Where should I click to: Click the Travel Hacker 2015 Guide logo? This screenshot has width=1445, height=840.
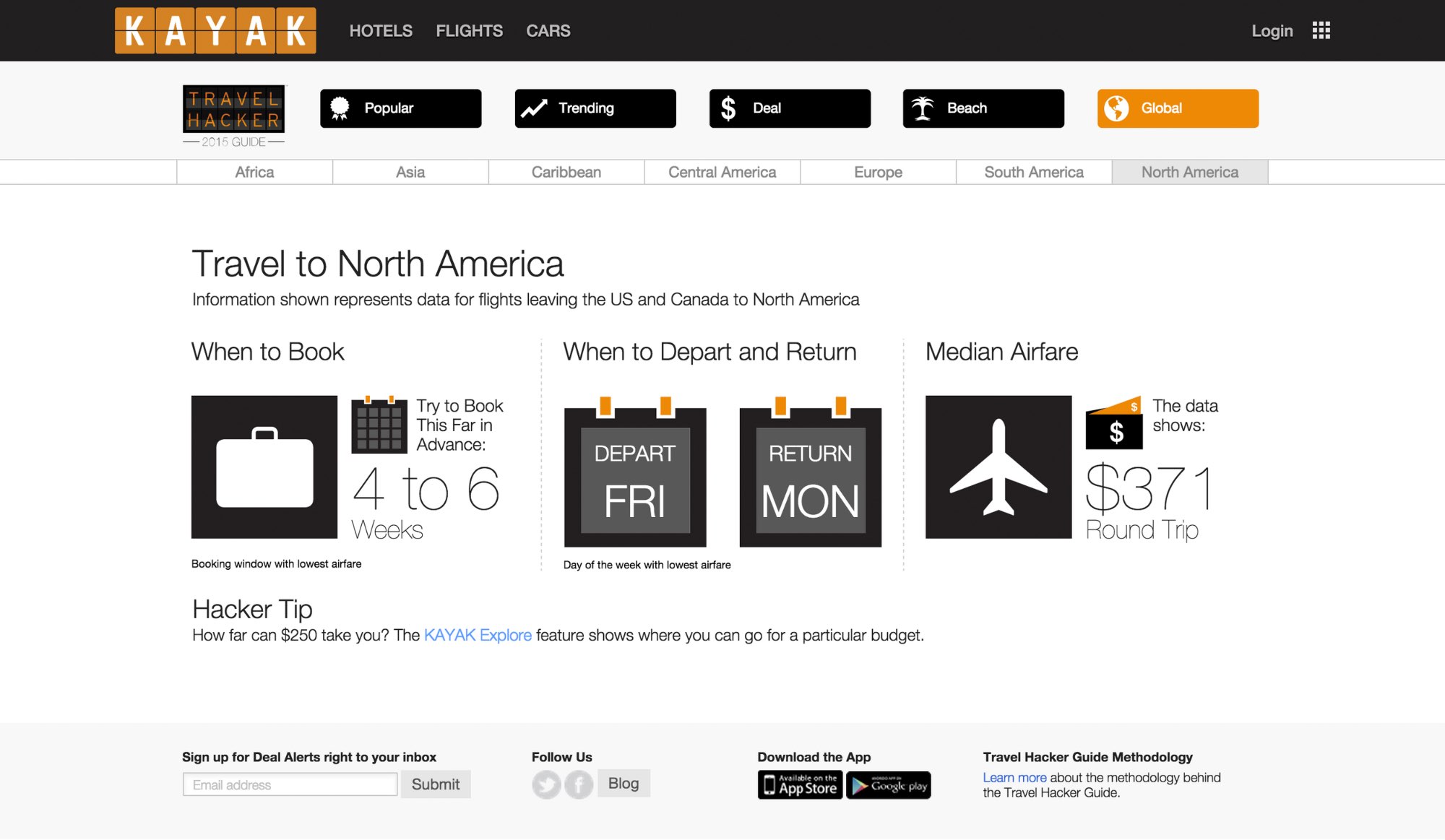pos(233,116)
